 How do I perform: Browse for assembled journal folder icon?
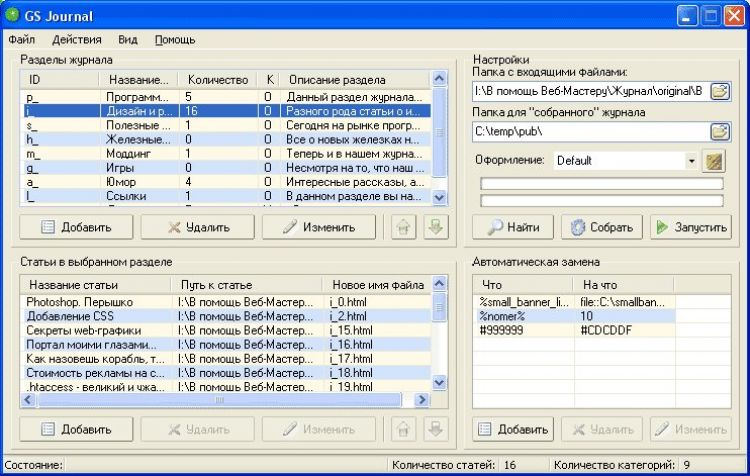[x=720, y=132]
